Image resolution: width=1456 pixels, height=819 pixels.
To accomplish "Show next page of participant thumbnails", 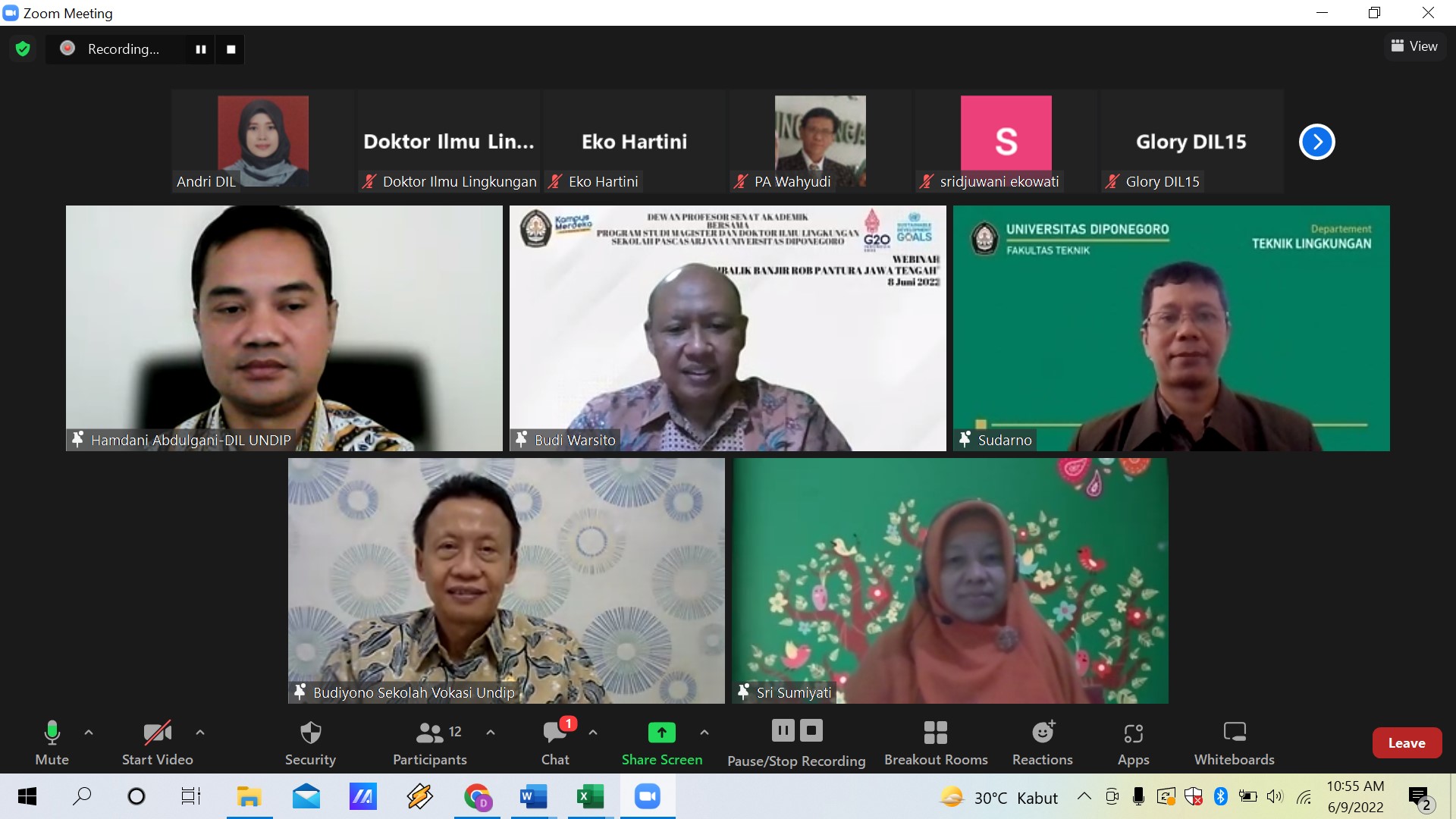I will pyautogui.click(x=1316, y=142).
